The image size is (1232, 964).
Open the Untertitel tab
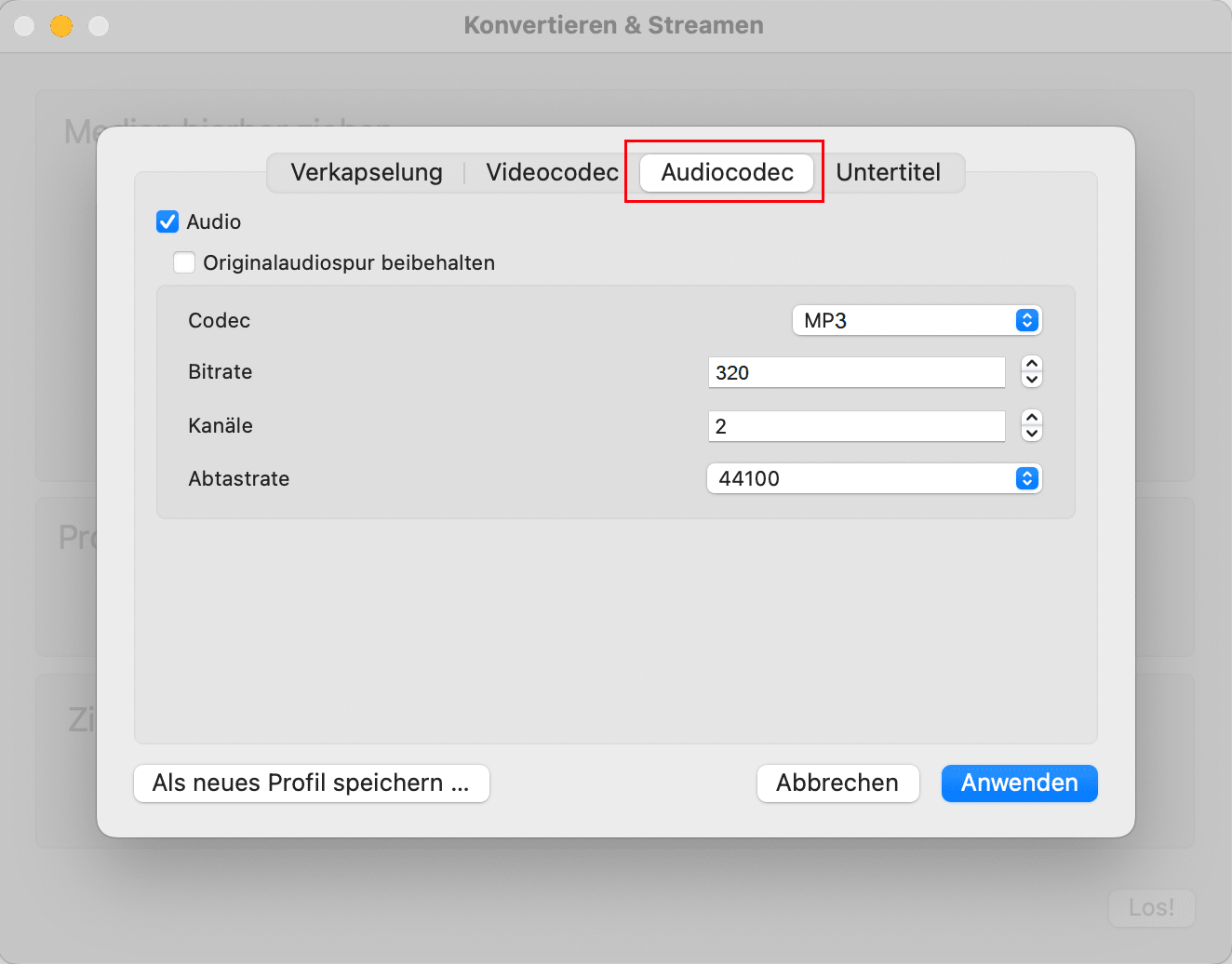888,172
